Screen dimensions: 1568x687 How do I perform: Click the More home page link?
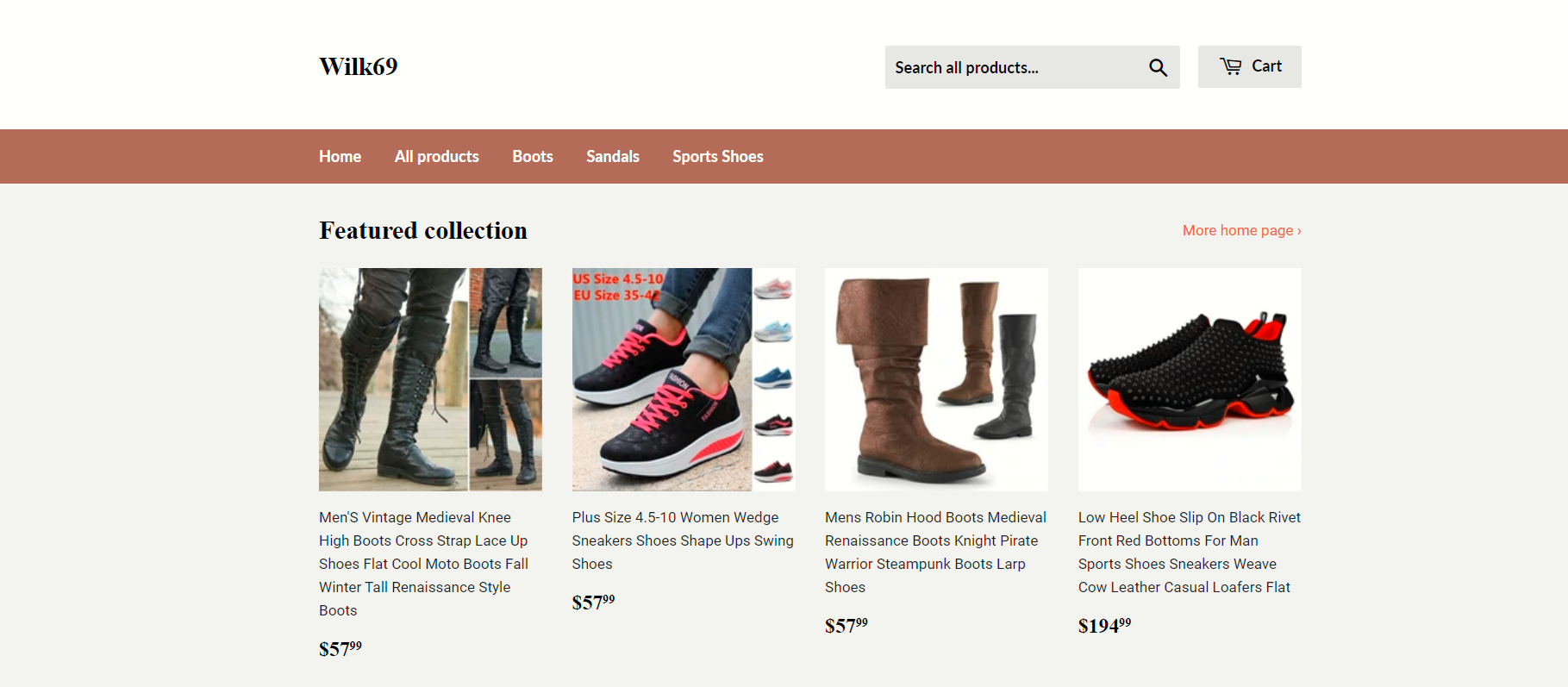pyautogui.click(x=1240, y=230)
